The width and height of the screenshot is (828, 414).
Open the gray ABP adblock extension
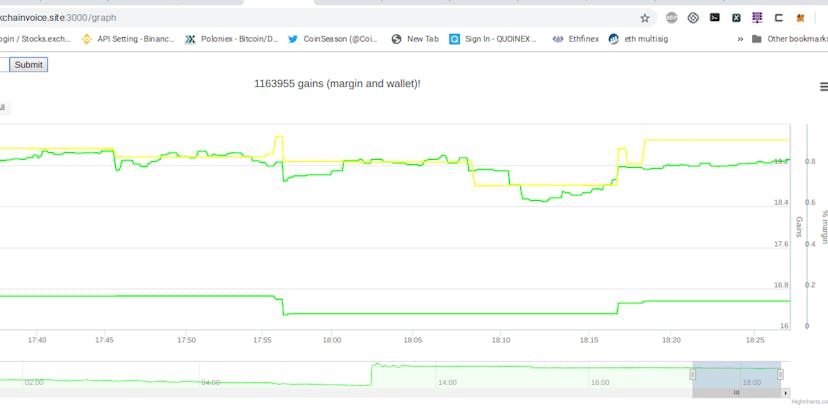click(x=671, y=18)
